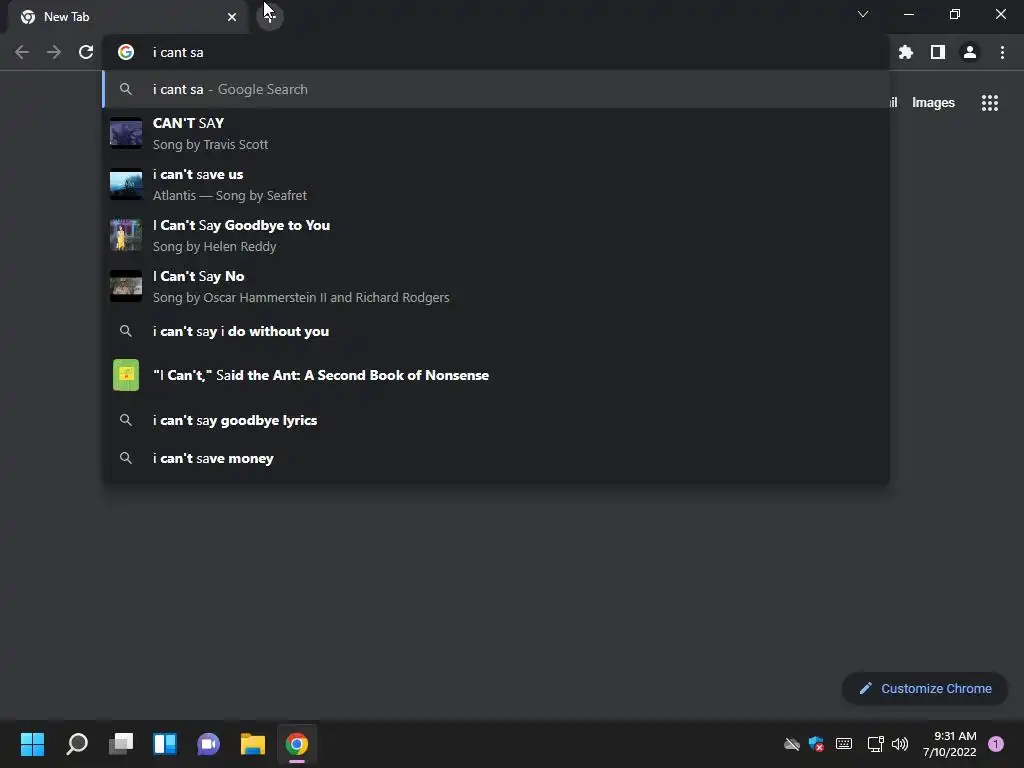1024x768 pixels.
Task: Select 'I Can't Say Goodbye to You' suggestion
Action: pyautogui.click(x=496, y=235)
